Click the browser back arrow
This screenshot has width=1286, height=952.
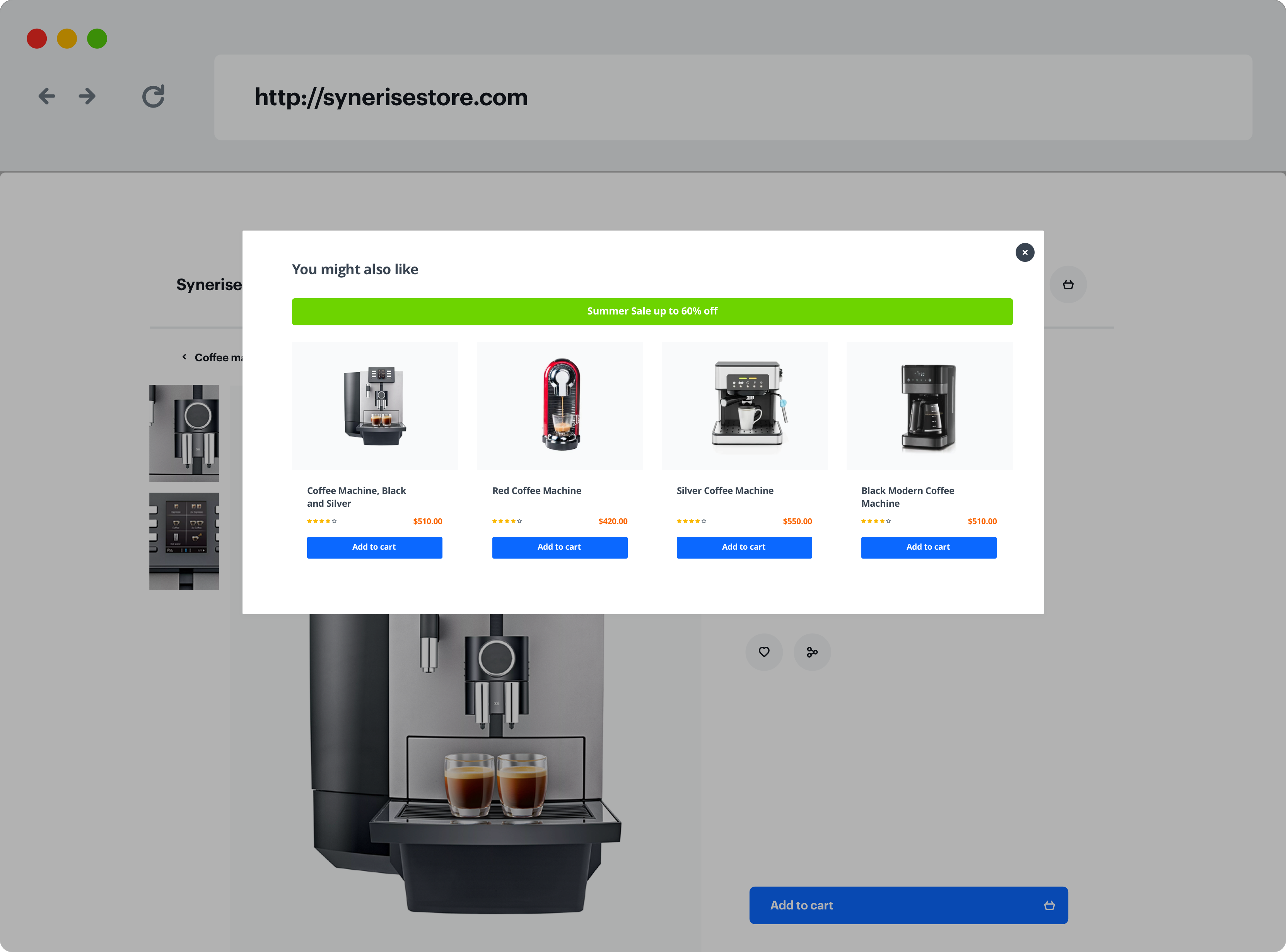click(47, 96)
